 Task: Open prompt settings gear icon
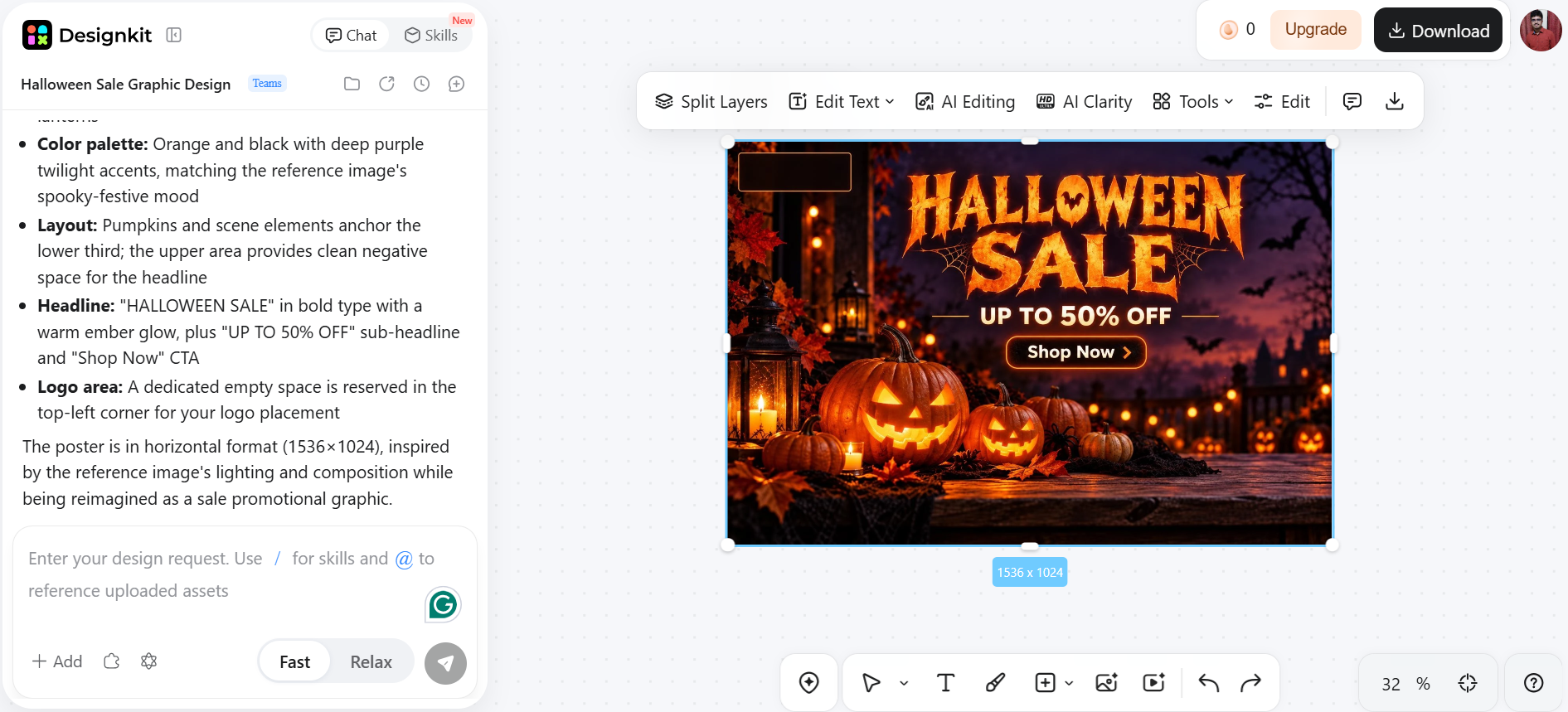tap(149, 661)
